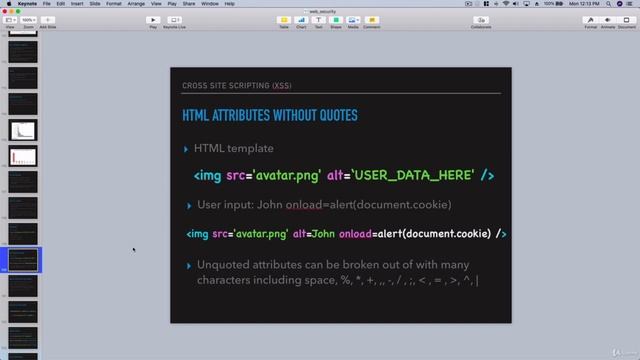This screenshot has width=640, height=360.
Task: Click the 'CROSS SITE SCRIPTING (XSS)' header text
Action: 237,86
